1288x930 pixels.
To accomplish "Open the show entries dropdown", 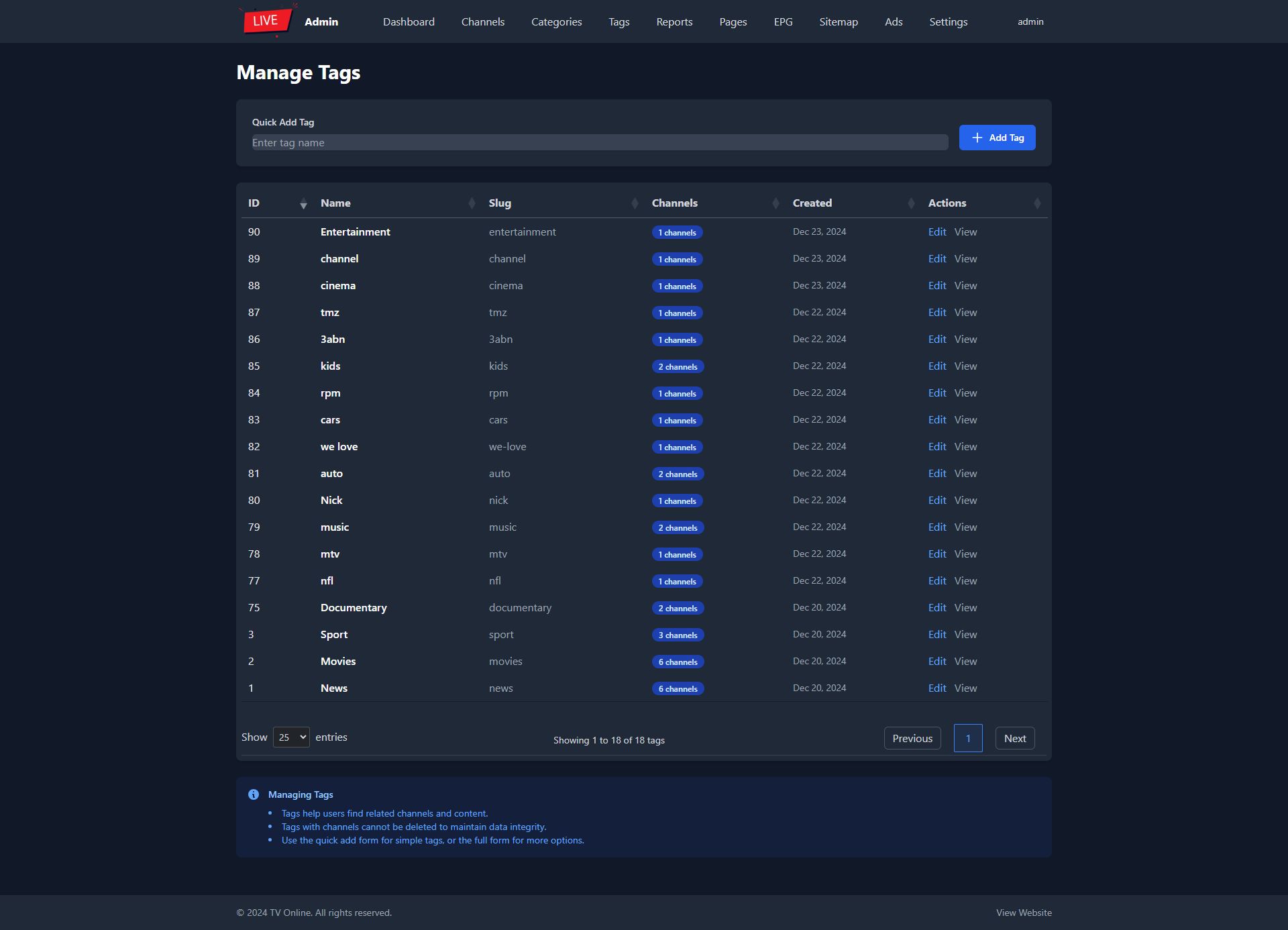I will tap(291, 737).
